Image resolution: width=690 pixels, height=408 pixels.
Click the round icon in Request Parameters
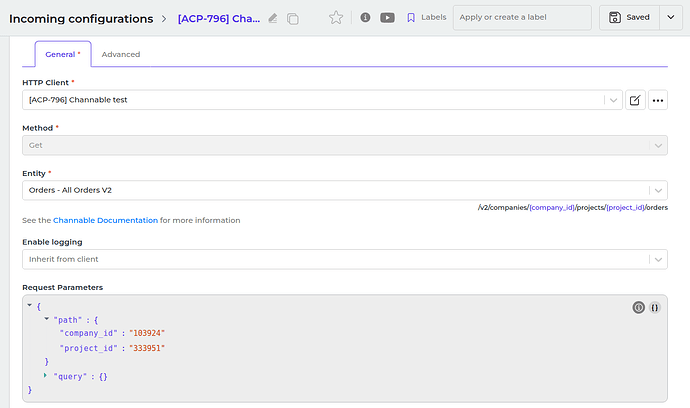tap(638, 307)
